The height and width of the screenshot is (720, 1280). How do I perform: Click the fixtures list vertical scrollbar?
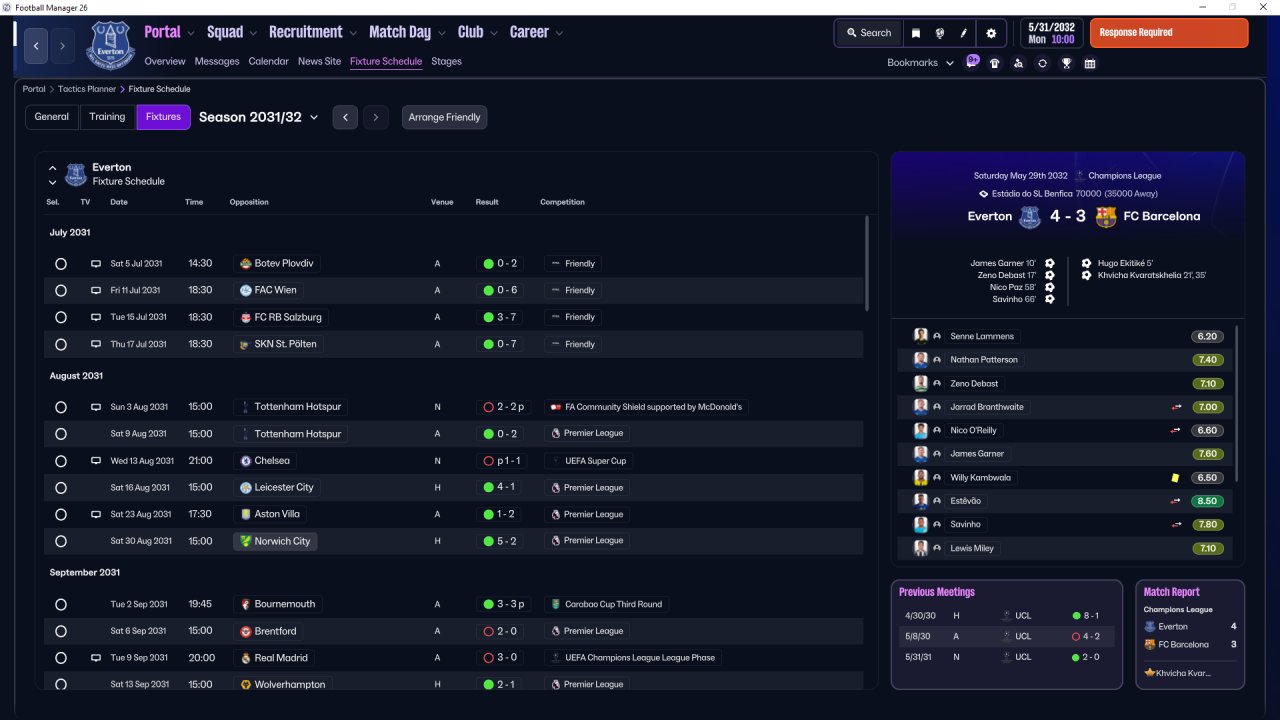[x=867, y=264]
